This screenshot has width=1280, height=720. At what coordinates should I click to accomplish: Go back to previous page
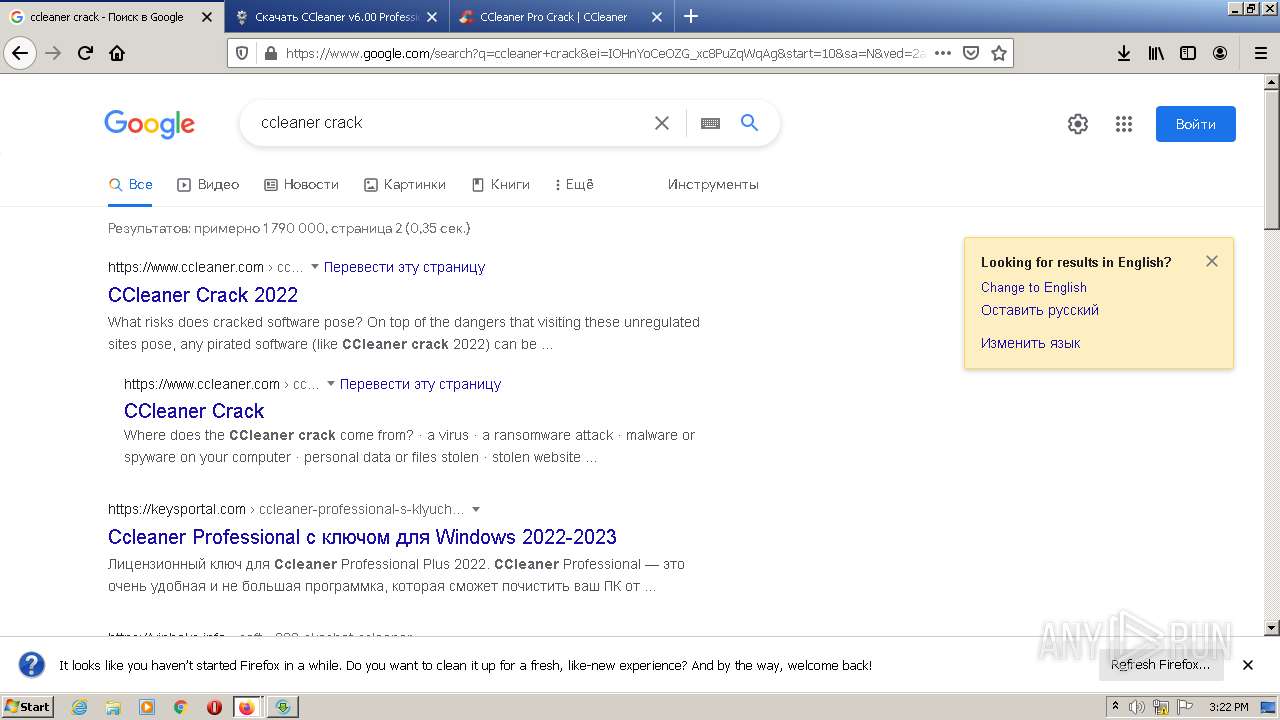point(20,53)
